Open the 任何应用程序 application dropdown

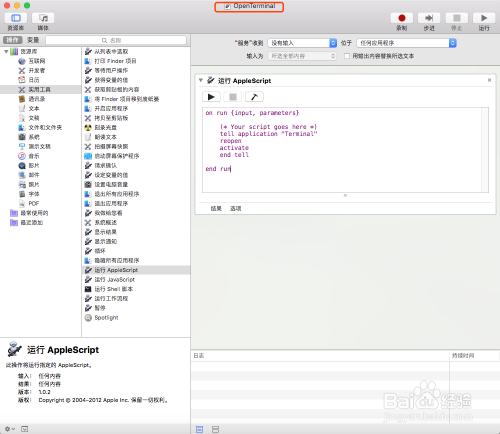coord(406,43)
